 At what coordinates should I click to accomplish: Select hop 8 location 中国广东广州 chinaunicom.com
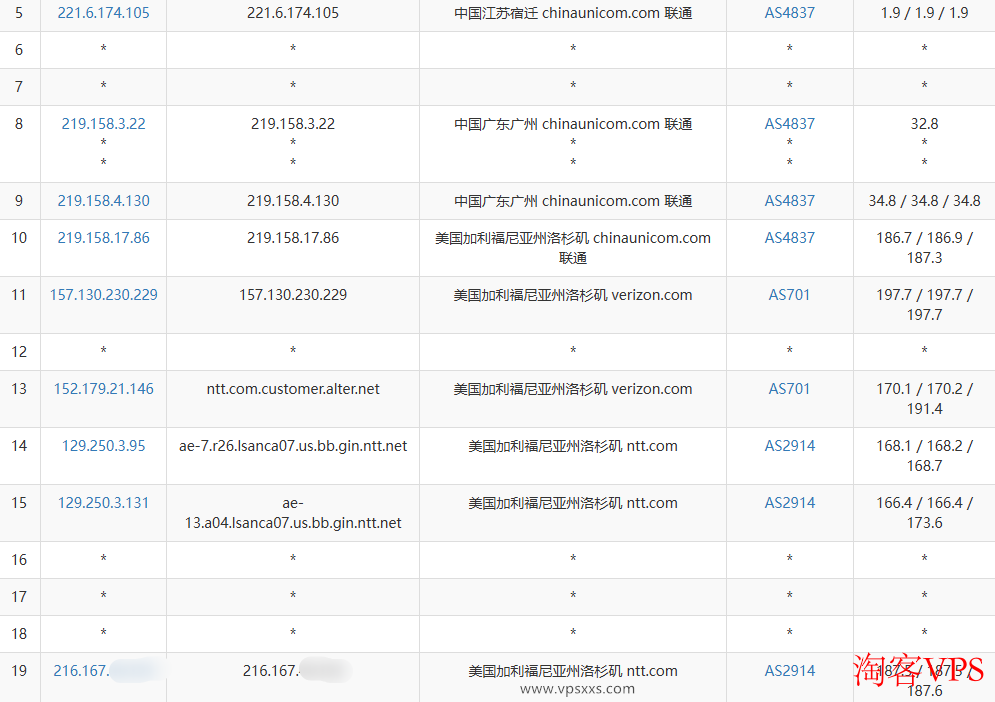coord(573,124)
